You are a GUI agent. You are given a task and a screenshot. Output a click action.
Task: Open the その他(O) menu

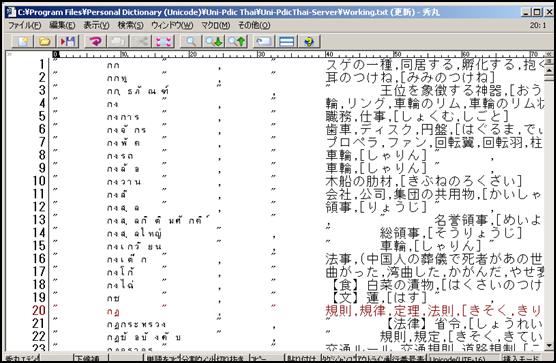tap(254, 26)
